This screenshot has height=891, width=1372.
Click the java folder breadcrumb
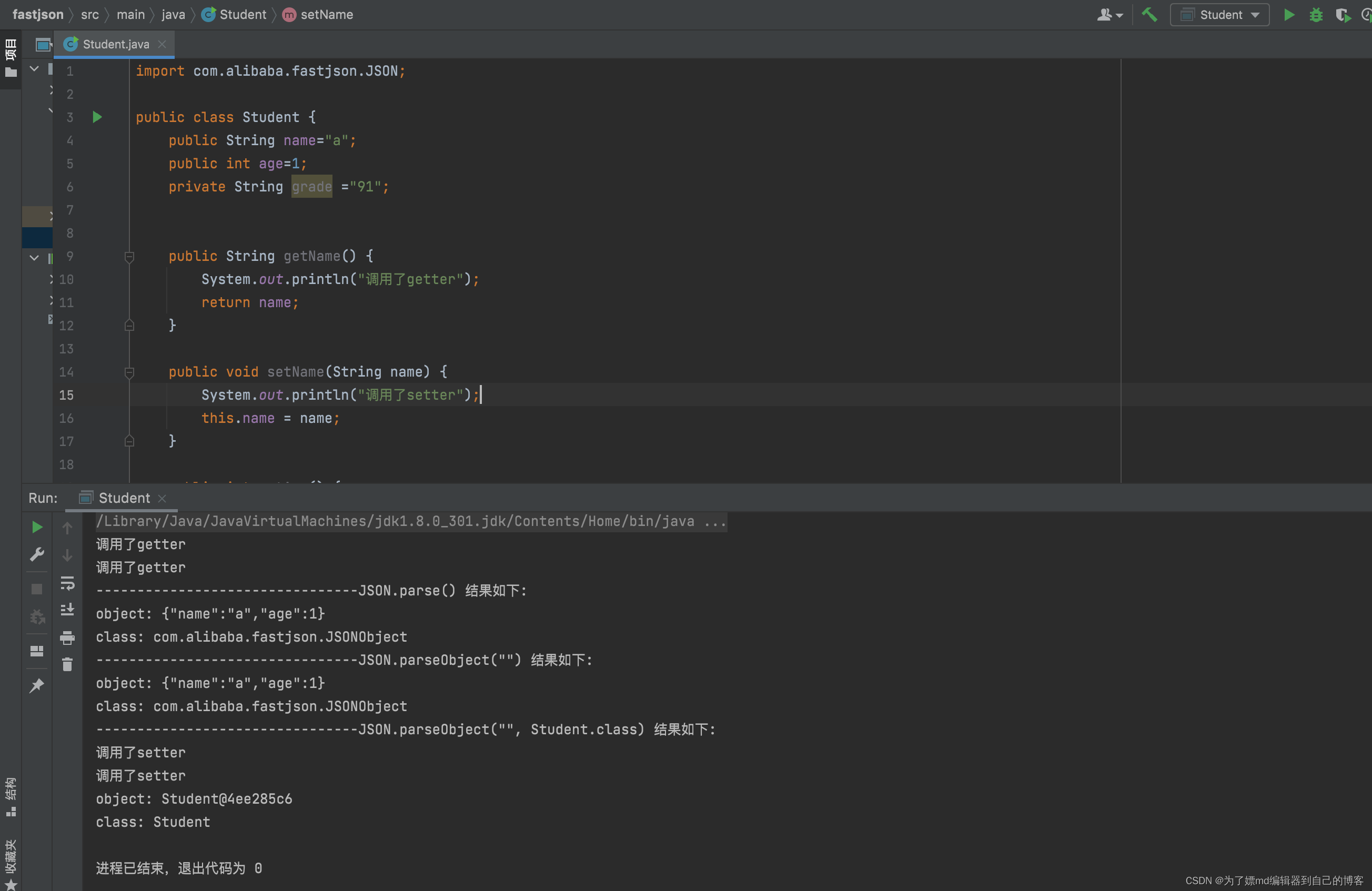pos(173,15)
